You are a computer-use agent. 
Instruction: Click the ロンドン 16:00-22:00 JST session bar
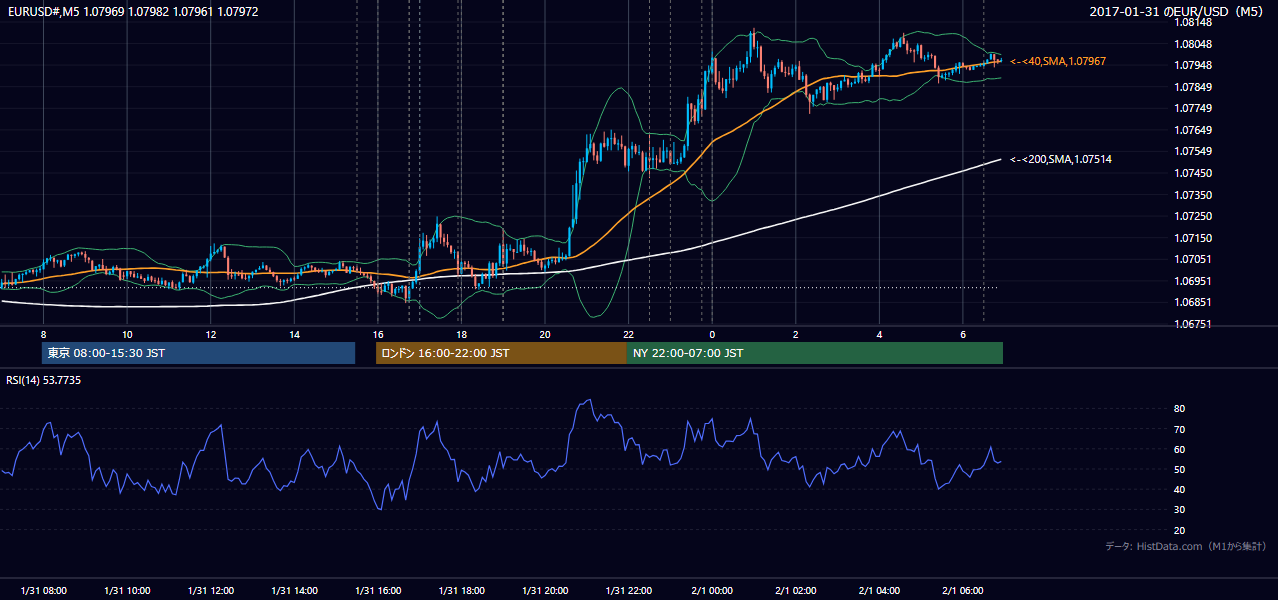(501, 353)
